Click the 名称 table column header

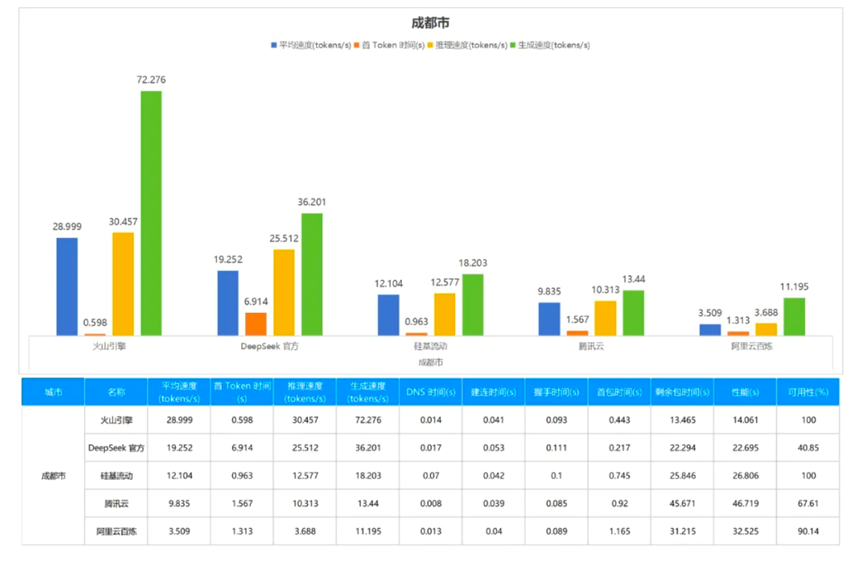pos(116,392)
